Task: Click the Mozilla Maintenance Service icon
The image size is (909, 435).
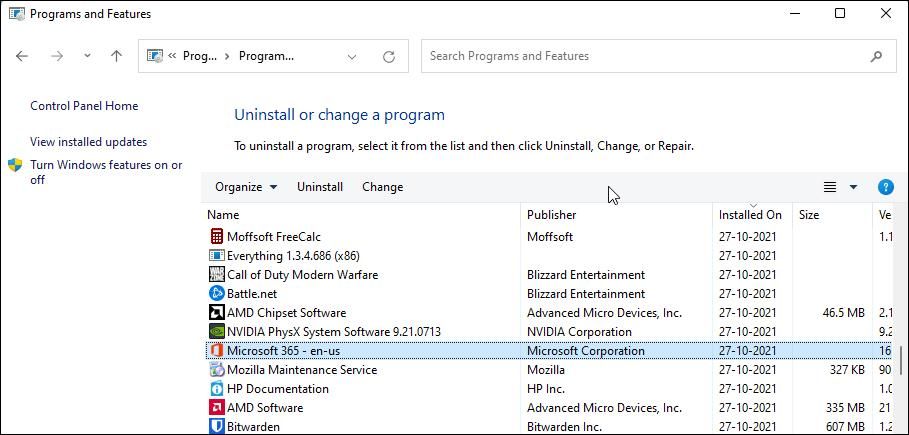Action: coord(216,369)
